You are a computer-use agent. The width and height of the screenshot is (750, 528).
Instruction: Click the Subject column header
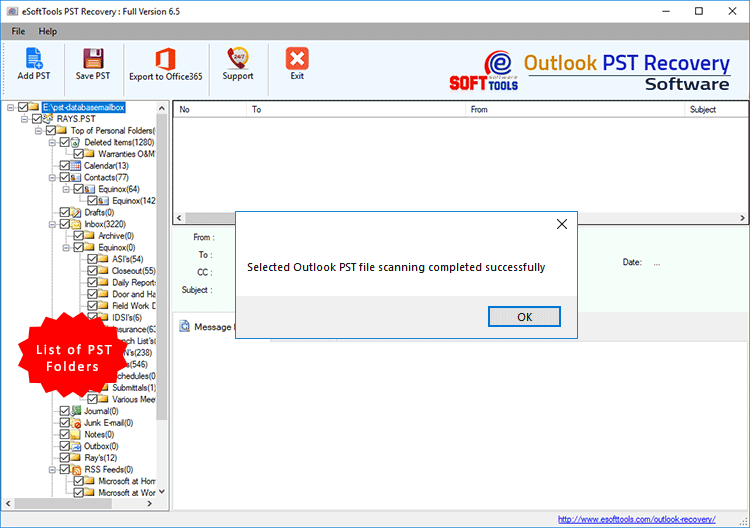click(716, 110)
